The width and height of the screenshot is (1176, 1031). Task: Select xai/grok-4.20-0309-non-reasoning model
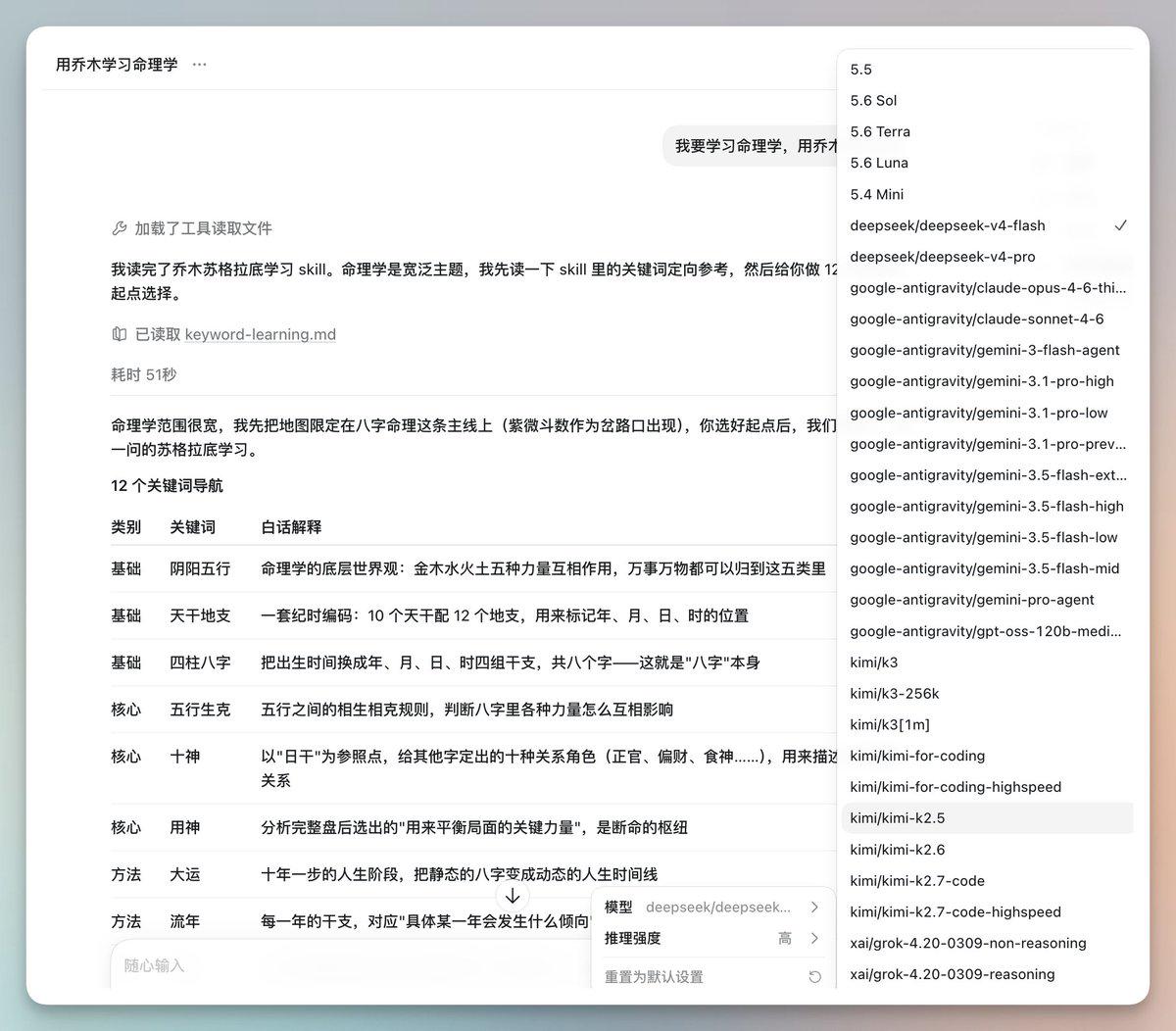coord(988,943)
